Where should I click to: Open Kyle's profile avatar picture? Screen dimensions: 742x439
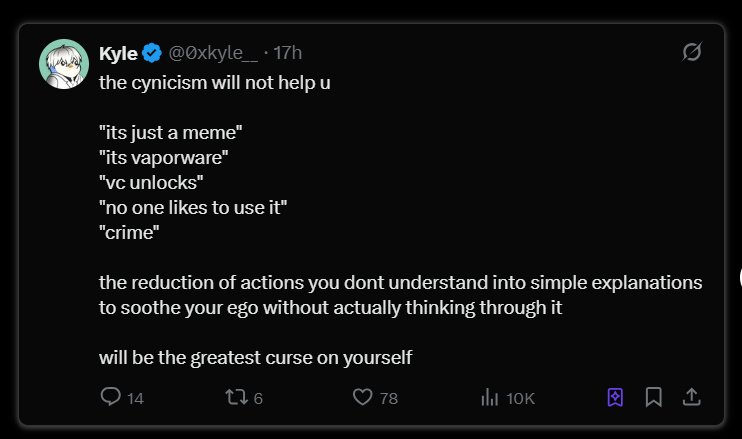coord(64,65)
